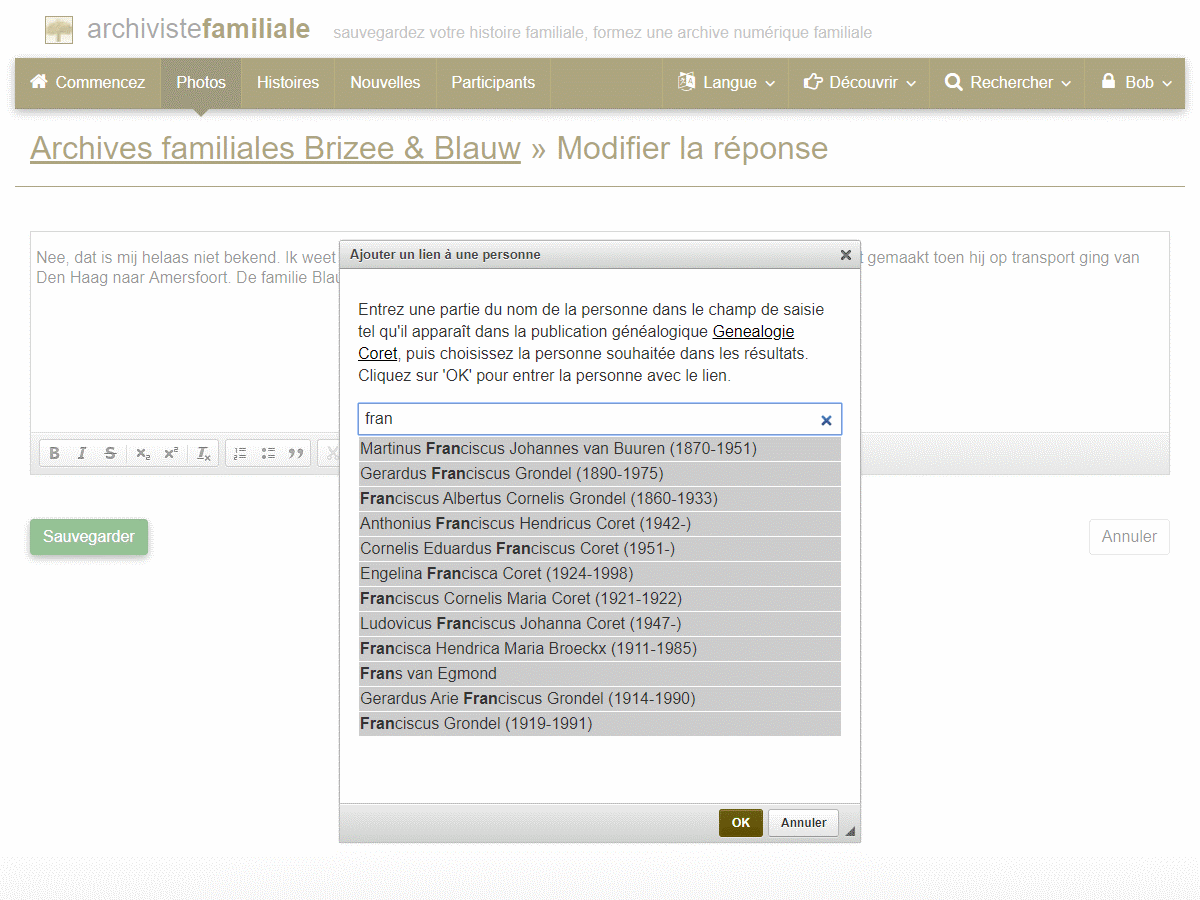This screenshot has width=1200, height=900.
Task: Open the Langue dropdown menu
Action: (726, 83)
